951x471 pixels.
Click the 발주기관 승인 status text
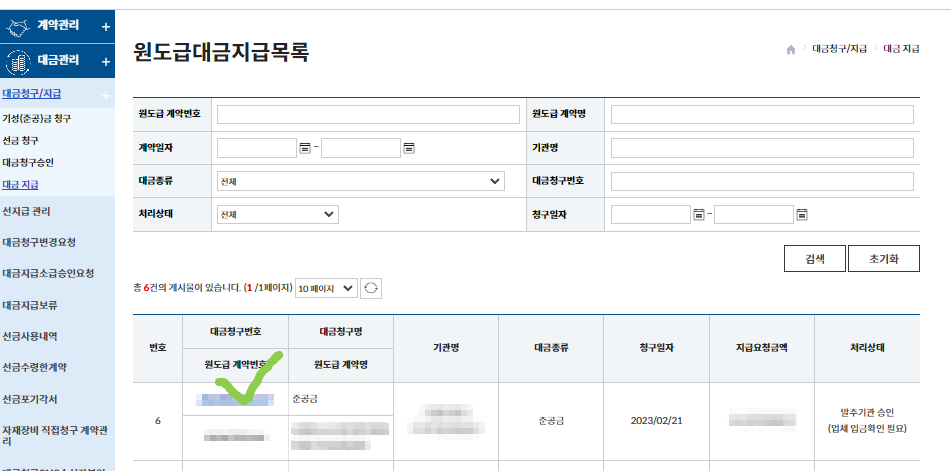pos(867,413)
